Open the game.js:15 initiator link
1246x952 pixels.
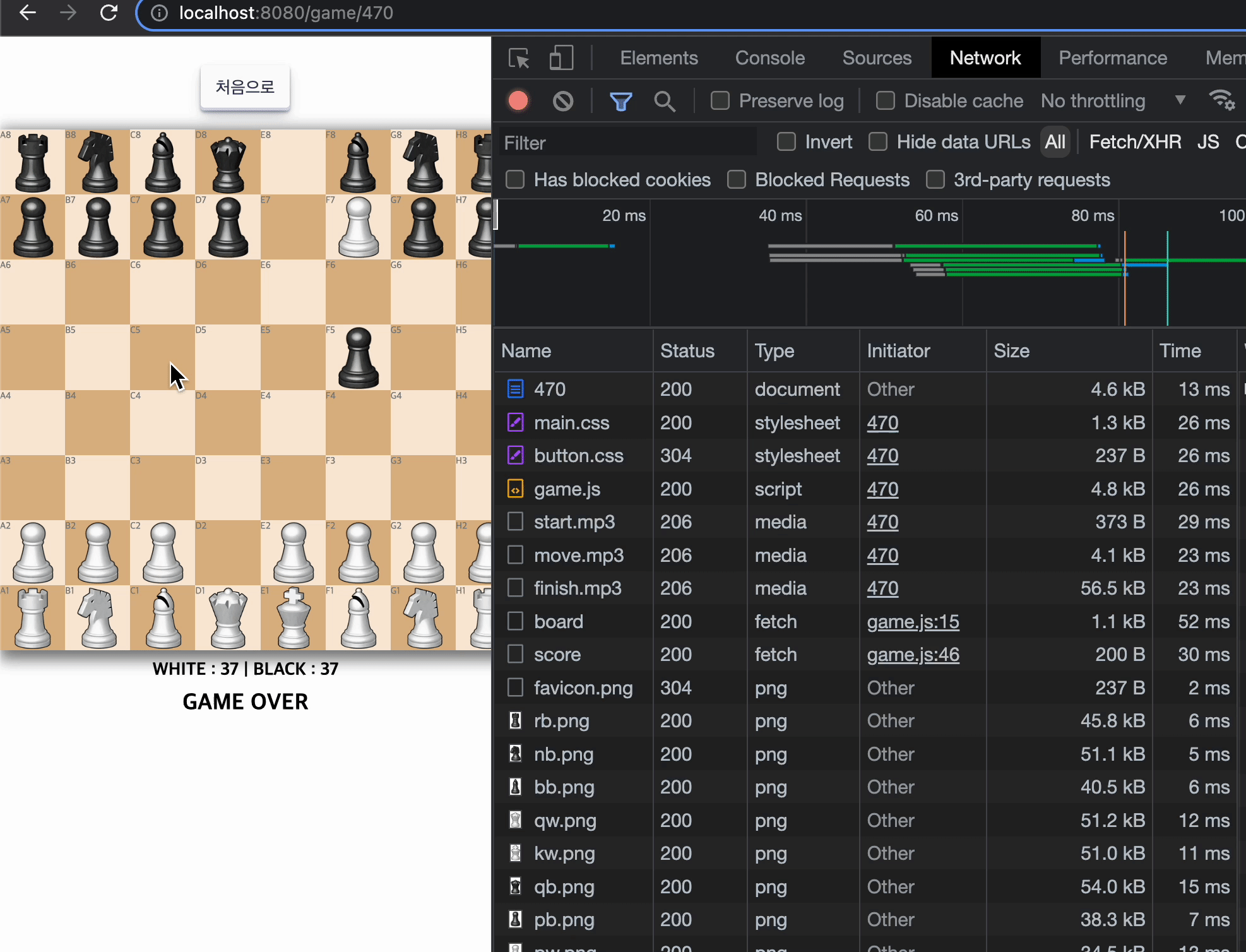[x=913, y=622]
